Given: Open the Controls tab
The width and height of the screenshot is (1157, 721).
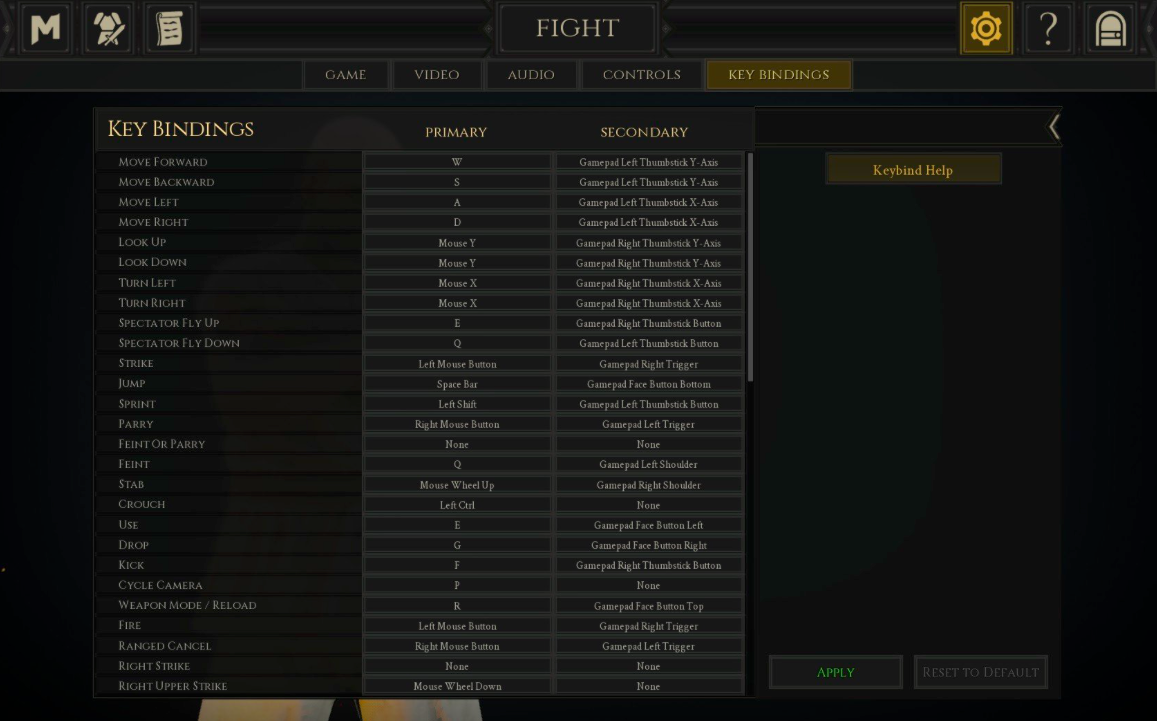Looking at the screenshot, I should point(641,75).
